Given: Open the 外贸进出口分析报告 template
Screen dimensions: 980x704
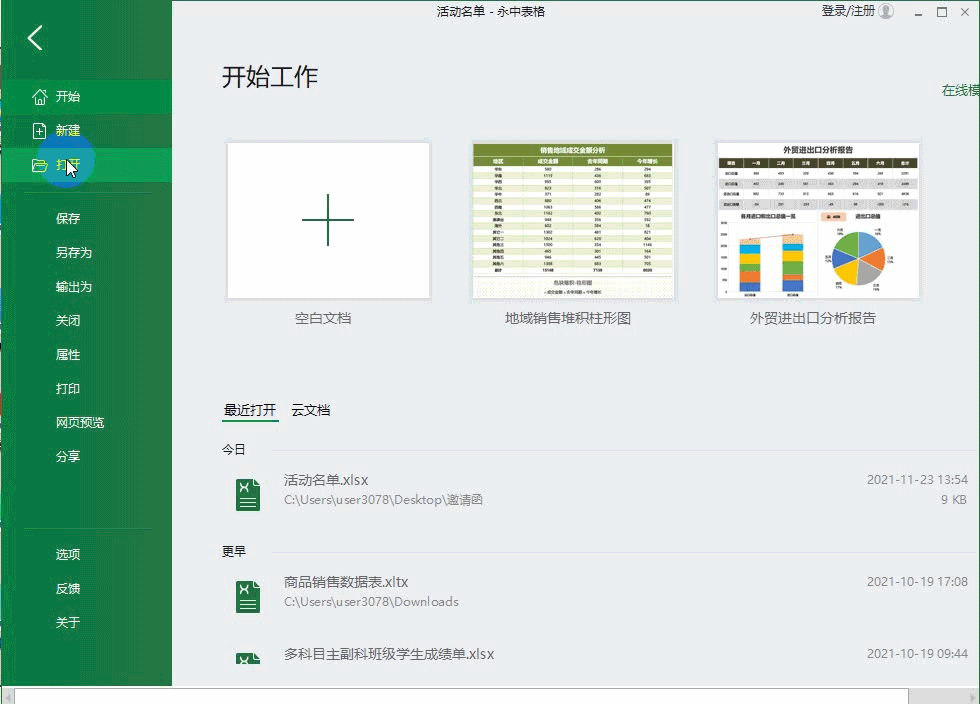Looking at the screenshot, I should tap(817, 220).
